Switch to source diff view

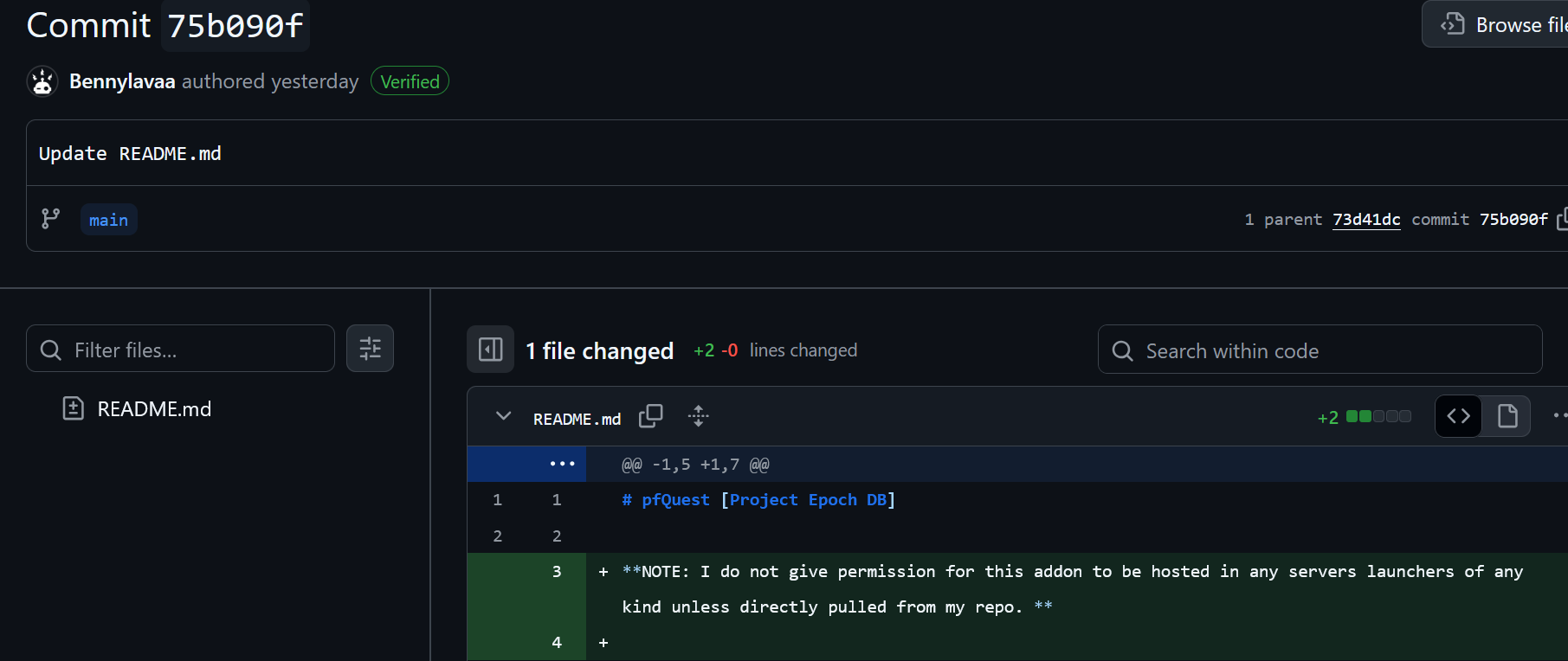(x=1458, y=416)
